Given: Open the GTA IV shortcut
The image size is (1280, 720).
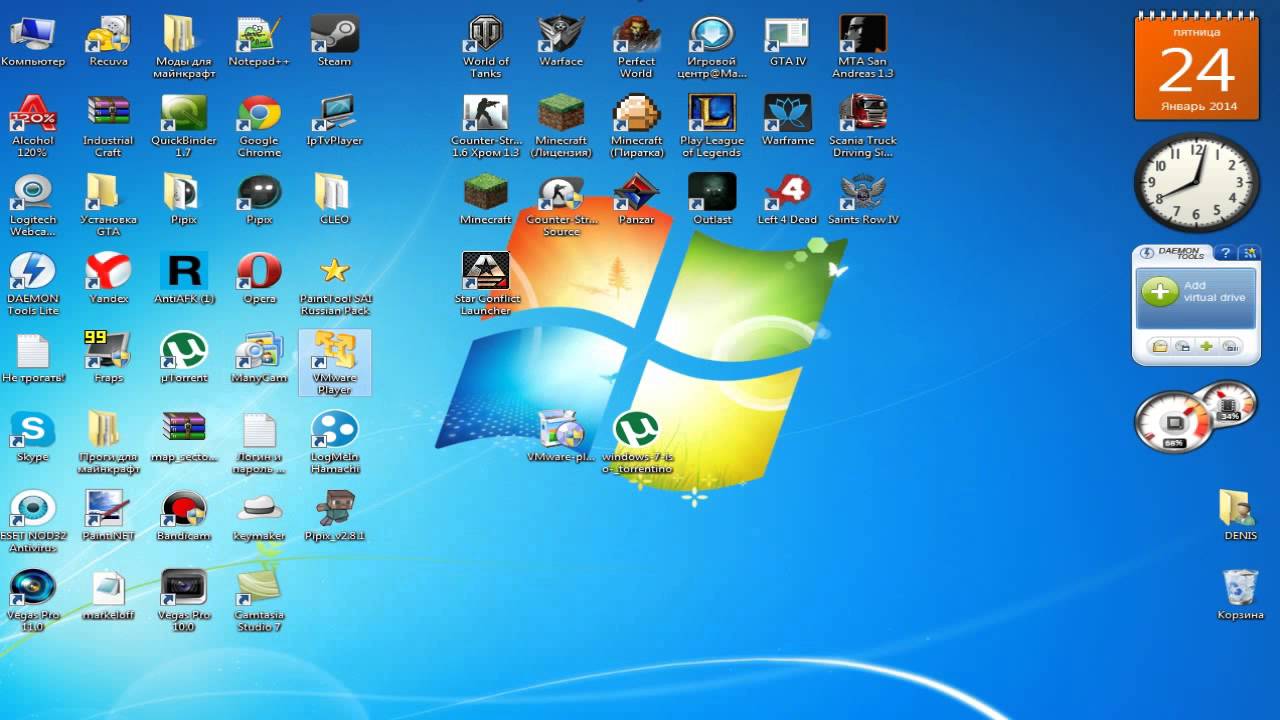Looking at the screenshot, I should click(x=787, y=42).
